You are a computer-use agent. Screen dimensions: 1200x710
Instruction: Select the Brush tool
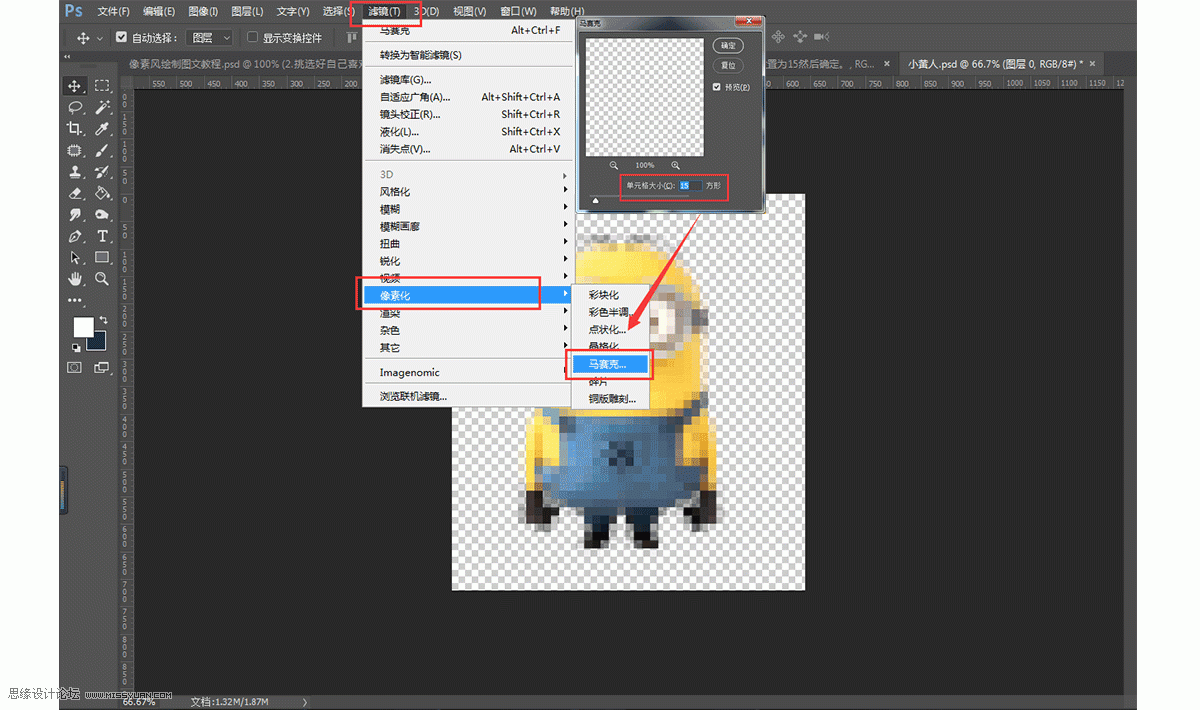(102, 151)
